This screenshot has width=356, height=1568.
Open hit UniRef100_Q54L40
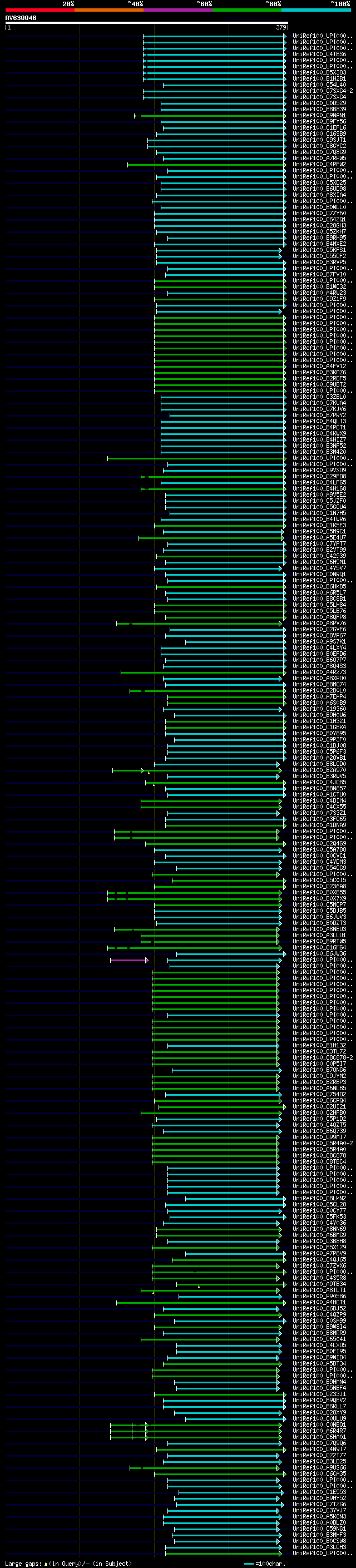[319, 85]
